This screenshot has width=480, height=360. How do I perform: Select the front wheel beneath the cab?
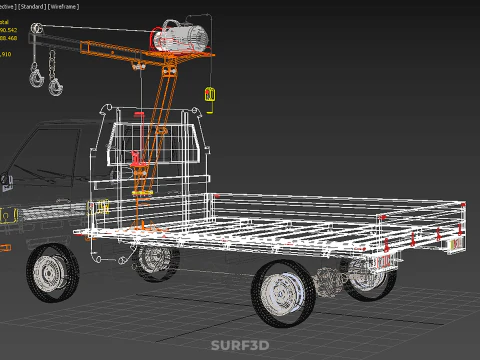(52, 273)
